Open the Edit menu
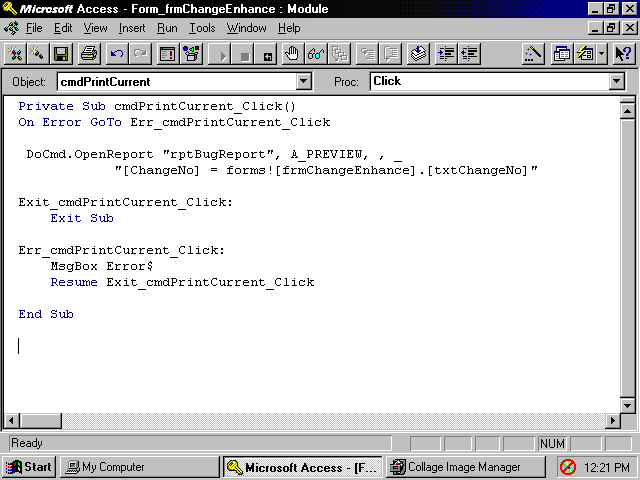This screenshot has height=480, width=640. click(x=63, y=28)
